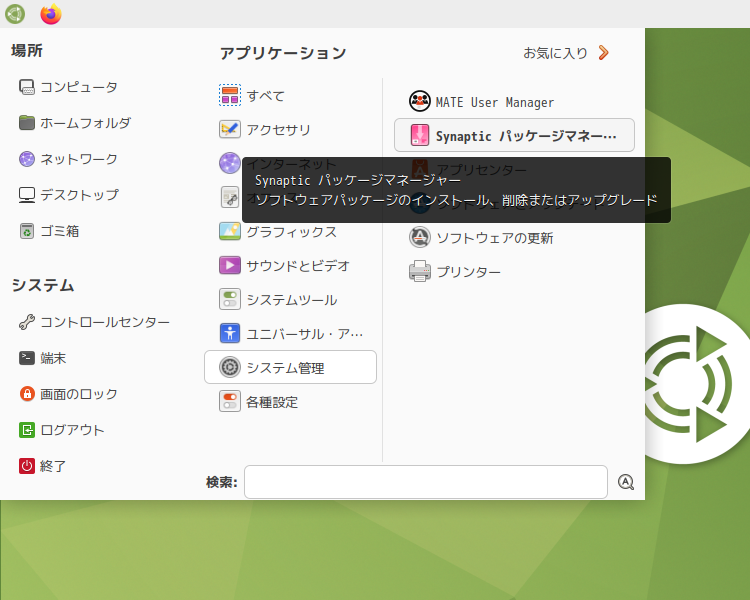Launch Synaptic パッケージマネージャー entry
Screen dimensions: 750x600
point(514,135)
